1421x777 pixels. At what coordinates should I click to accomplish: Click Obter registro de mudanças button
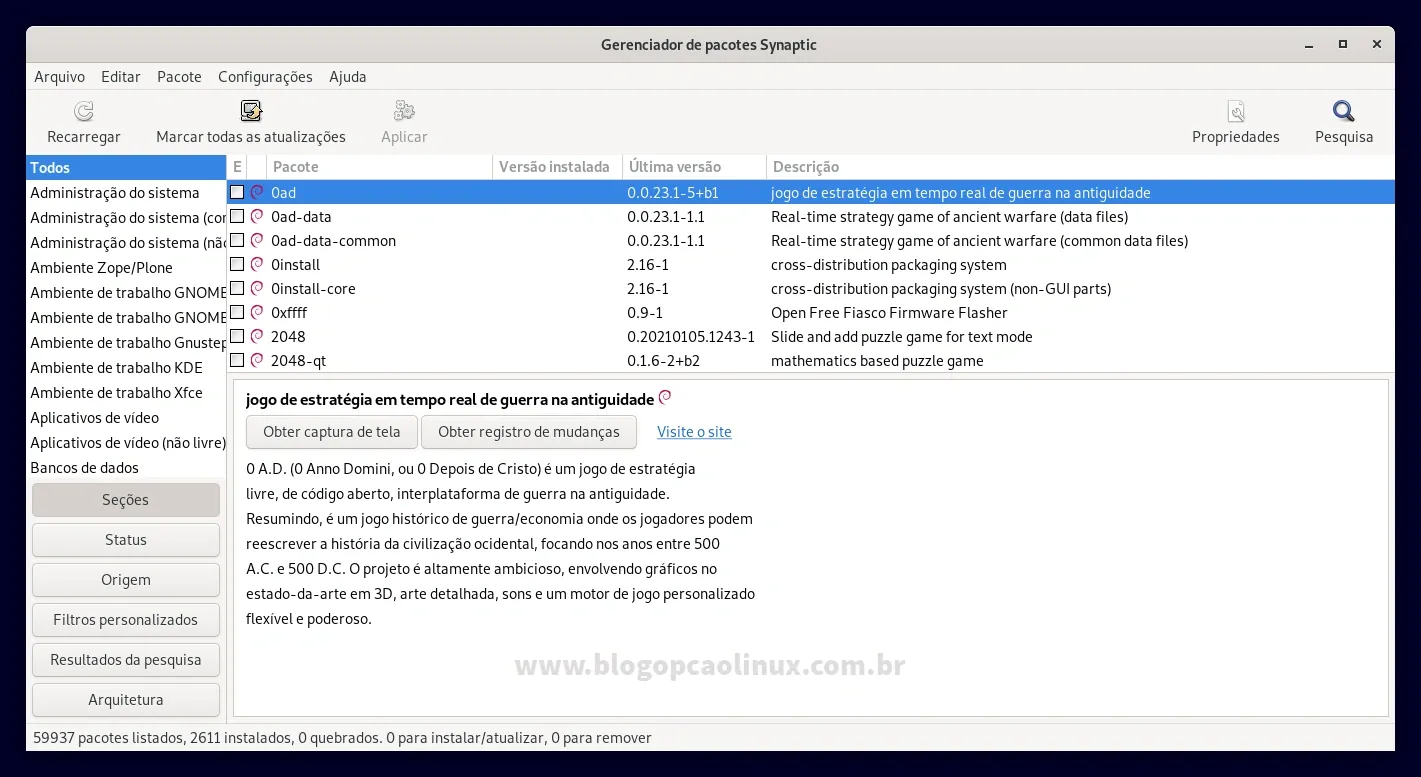coord(529,432)
